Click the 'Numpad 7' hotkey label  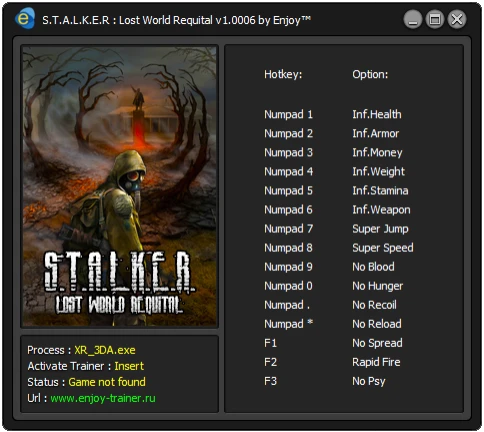(288, 228)
